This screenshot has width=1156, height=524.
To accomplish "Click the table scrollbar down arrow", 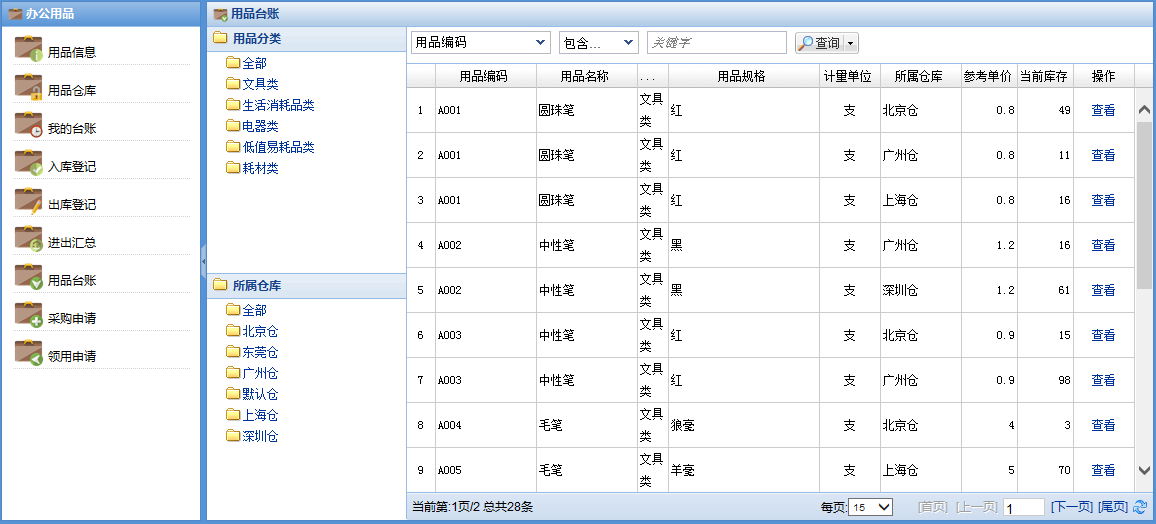I will click(1144, 470).
